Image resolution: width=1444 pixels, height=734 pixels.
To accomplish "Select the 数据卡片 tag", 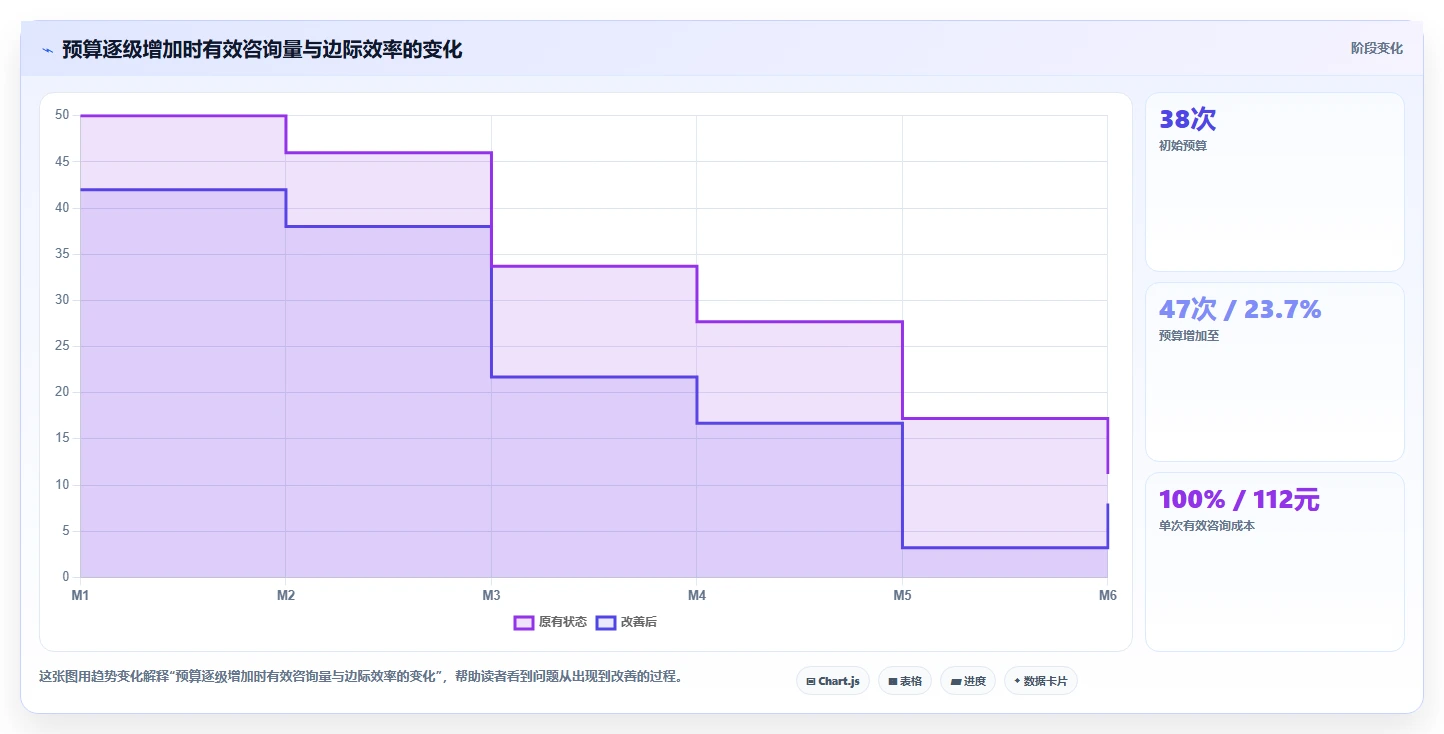I will pos(1041,681).
